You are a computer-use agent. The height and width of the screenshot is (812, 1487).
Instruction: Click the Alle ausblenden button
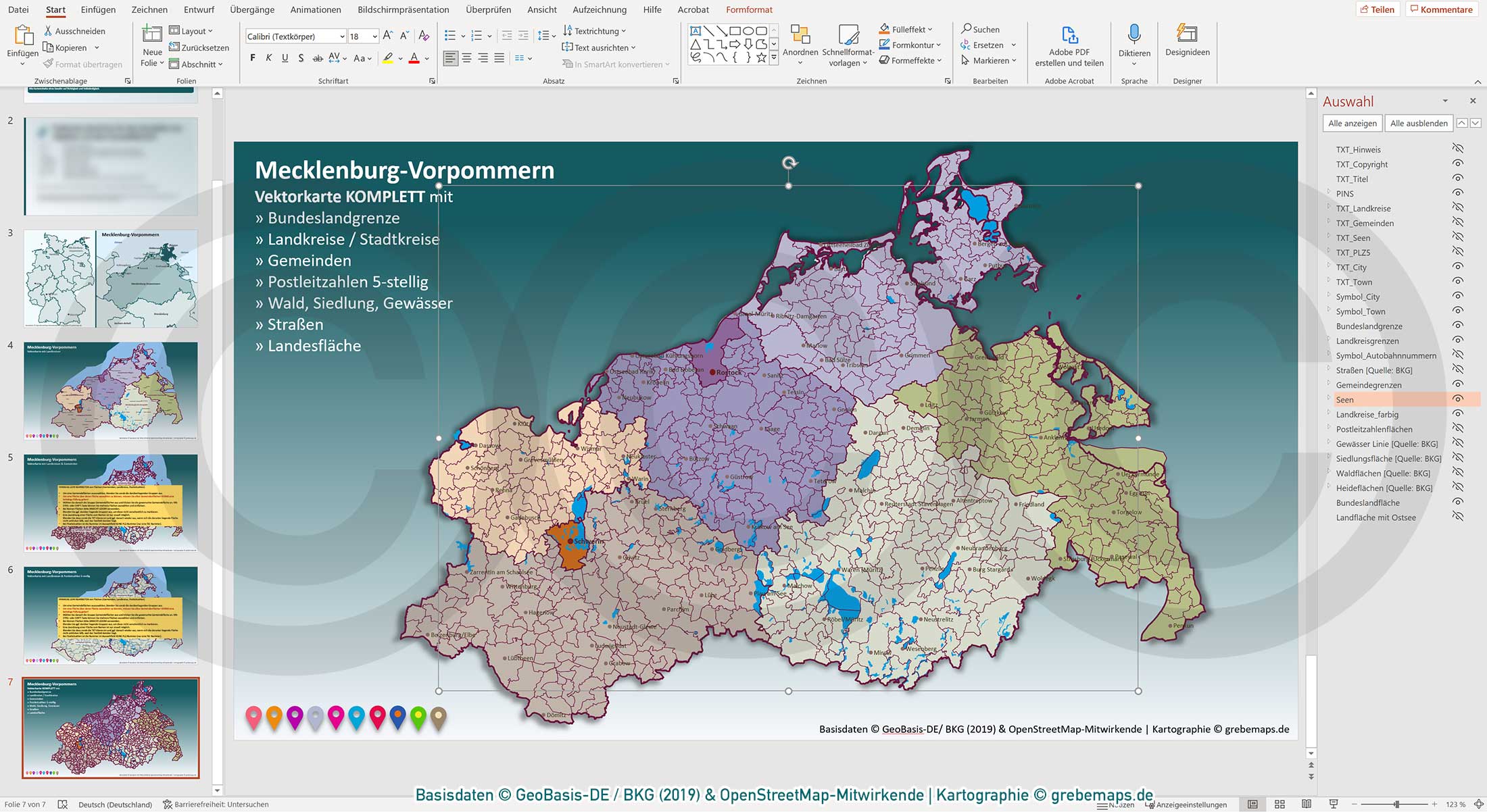[x=1419, y=123]
